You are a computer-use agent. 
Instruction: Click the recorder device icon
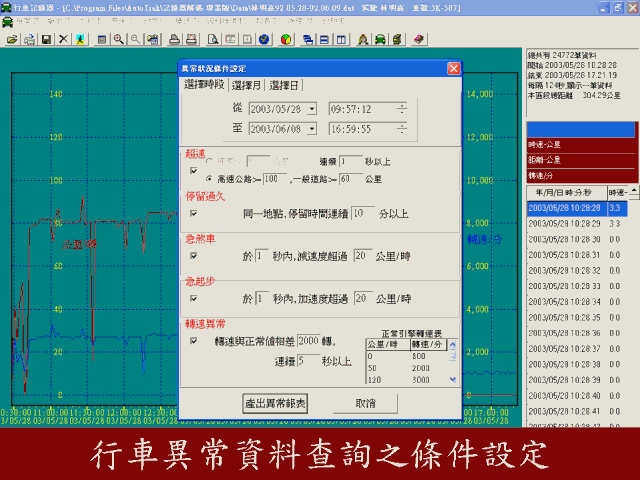pyautogui.click(x=397, y=40)
